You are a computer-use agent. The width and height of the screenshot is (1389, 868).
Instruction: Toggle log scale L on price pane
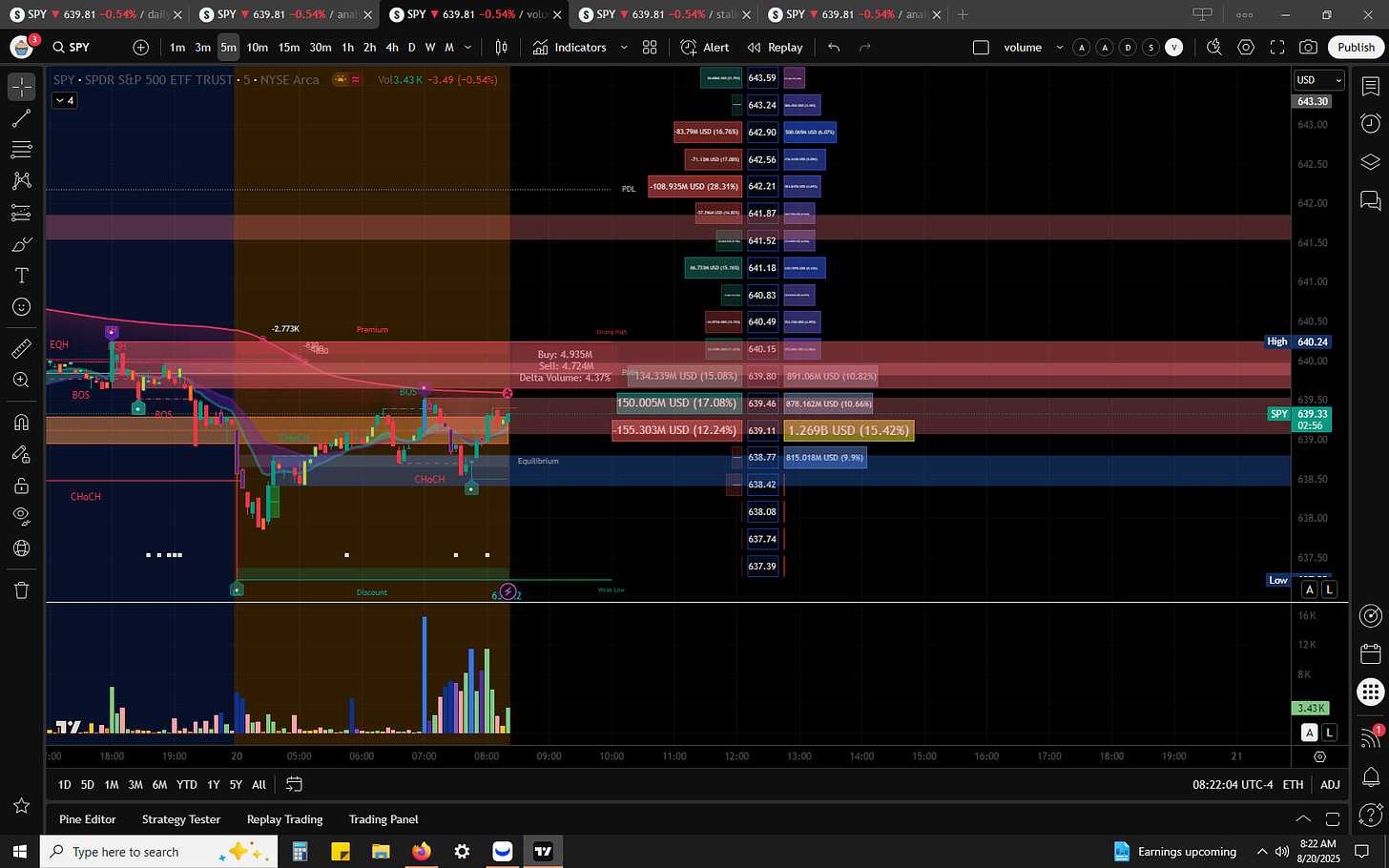[x=1329, y=589]
